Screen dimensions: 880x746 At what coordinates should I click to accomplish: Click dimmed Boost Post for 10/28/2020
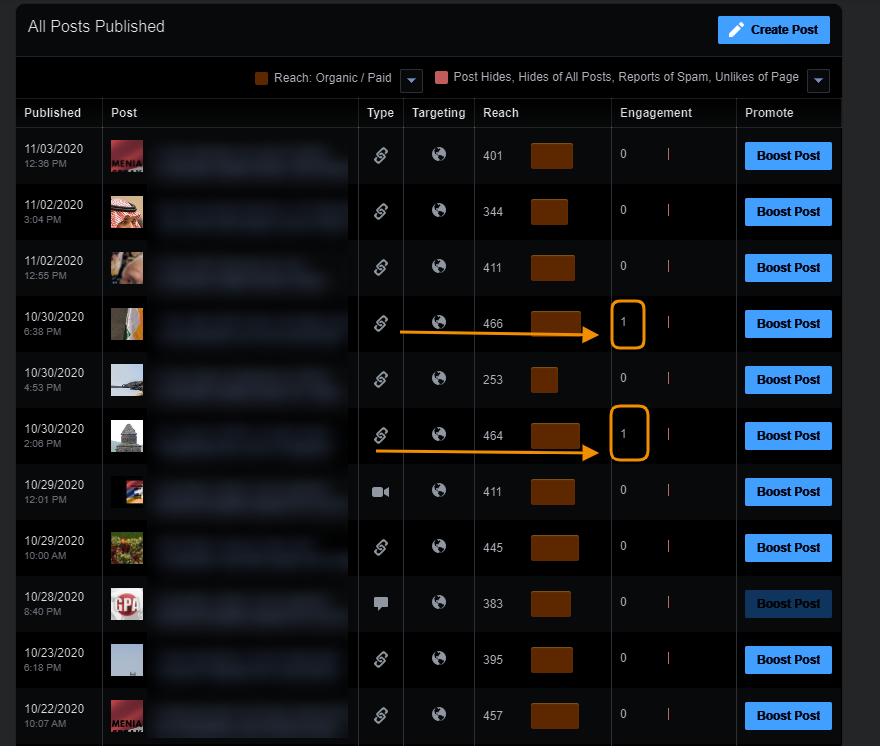tap(788, 603)
